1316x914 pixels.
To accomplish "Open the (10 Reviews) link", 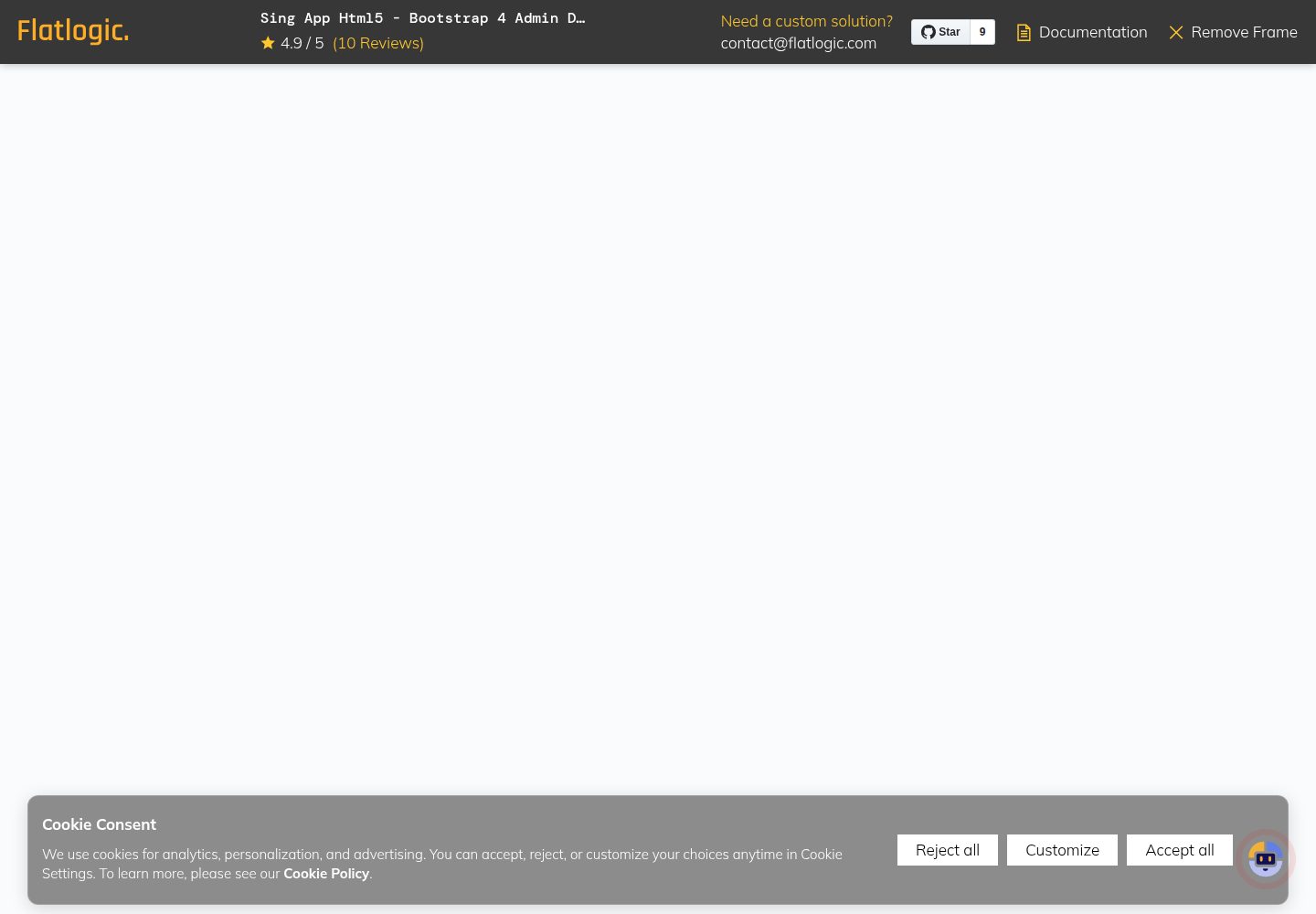I will coord(378,43).
